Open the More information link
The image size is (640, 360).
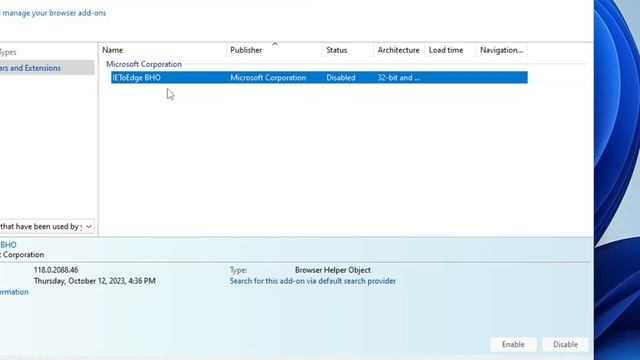[x=14, y=292]
